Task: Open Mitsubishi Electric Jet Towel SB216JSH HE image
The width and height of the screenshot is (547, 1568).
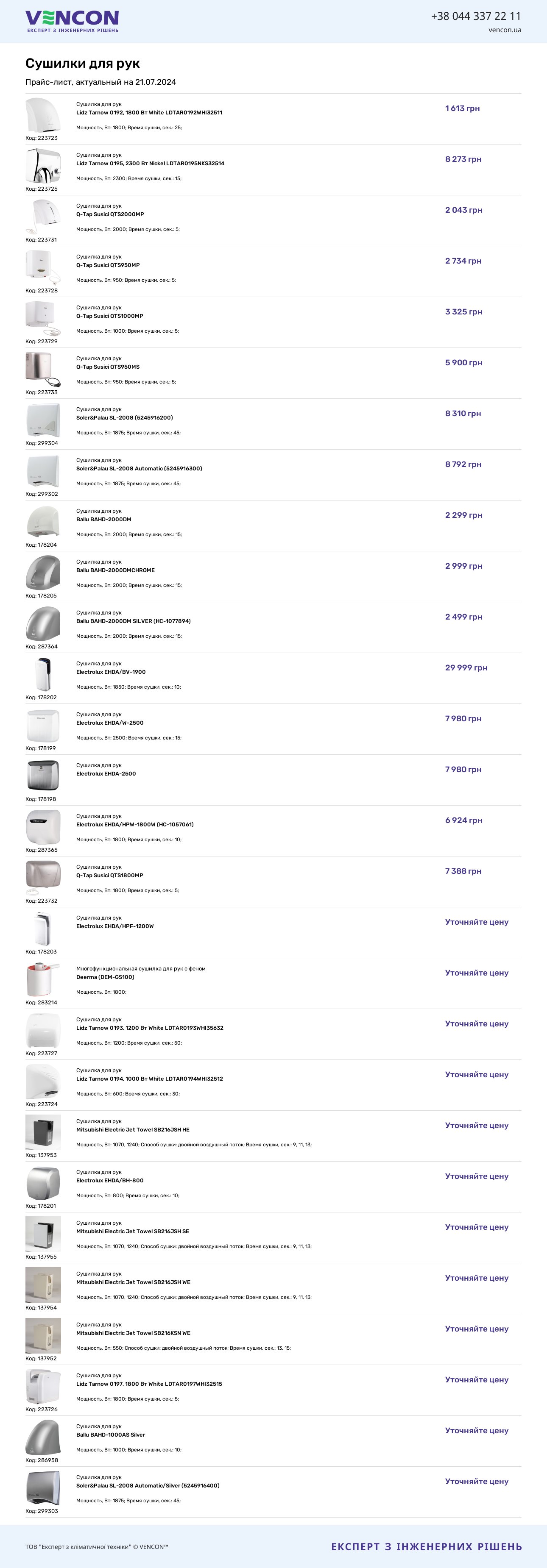Action: coord(43,1132)
